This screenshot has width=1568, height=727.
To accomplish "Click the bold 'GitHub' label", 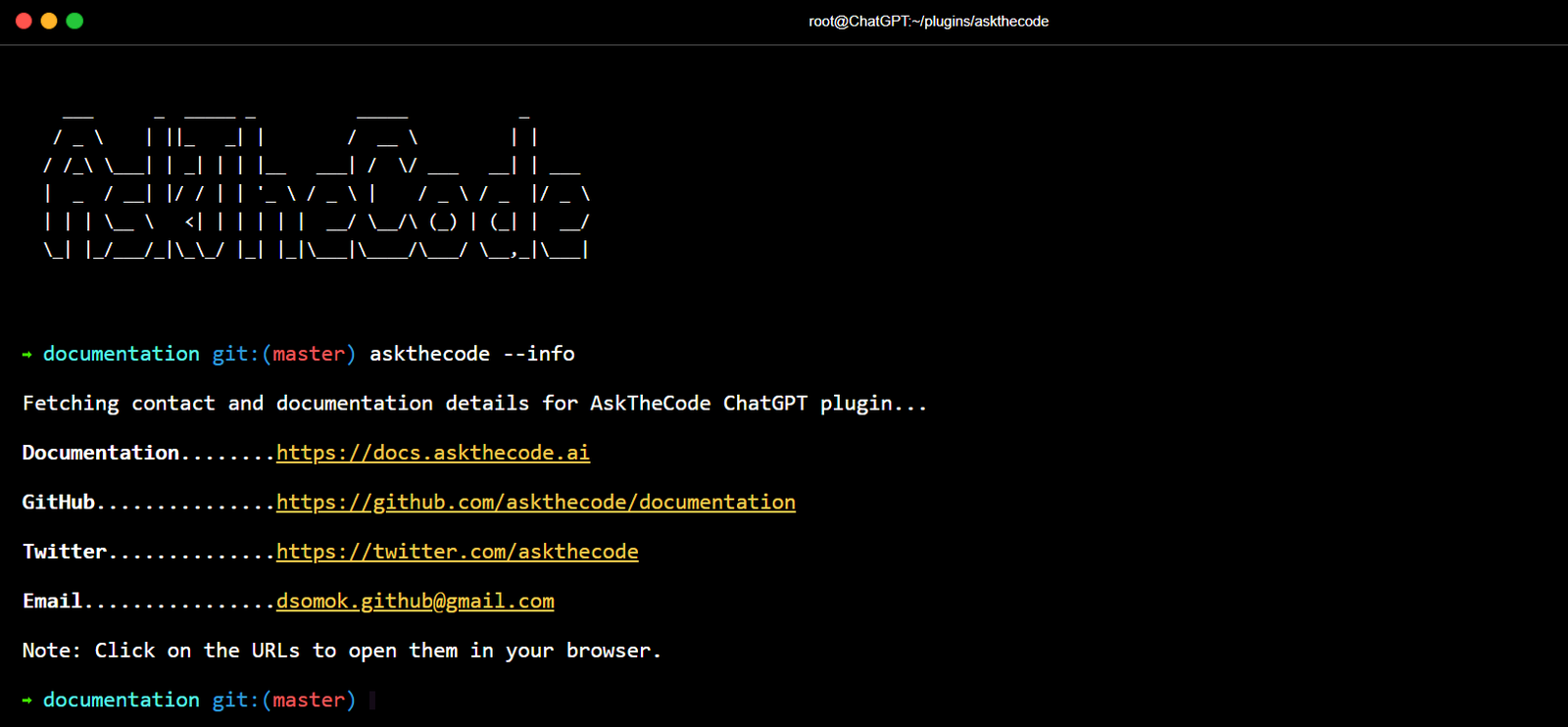I will click(59, 503).
